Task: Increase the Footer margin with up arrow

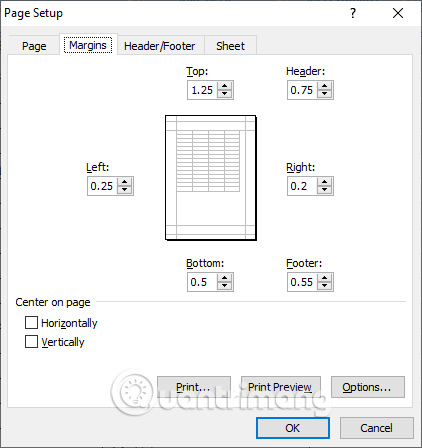Action: point(324,278)
